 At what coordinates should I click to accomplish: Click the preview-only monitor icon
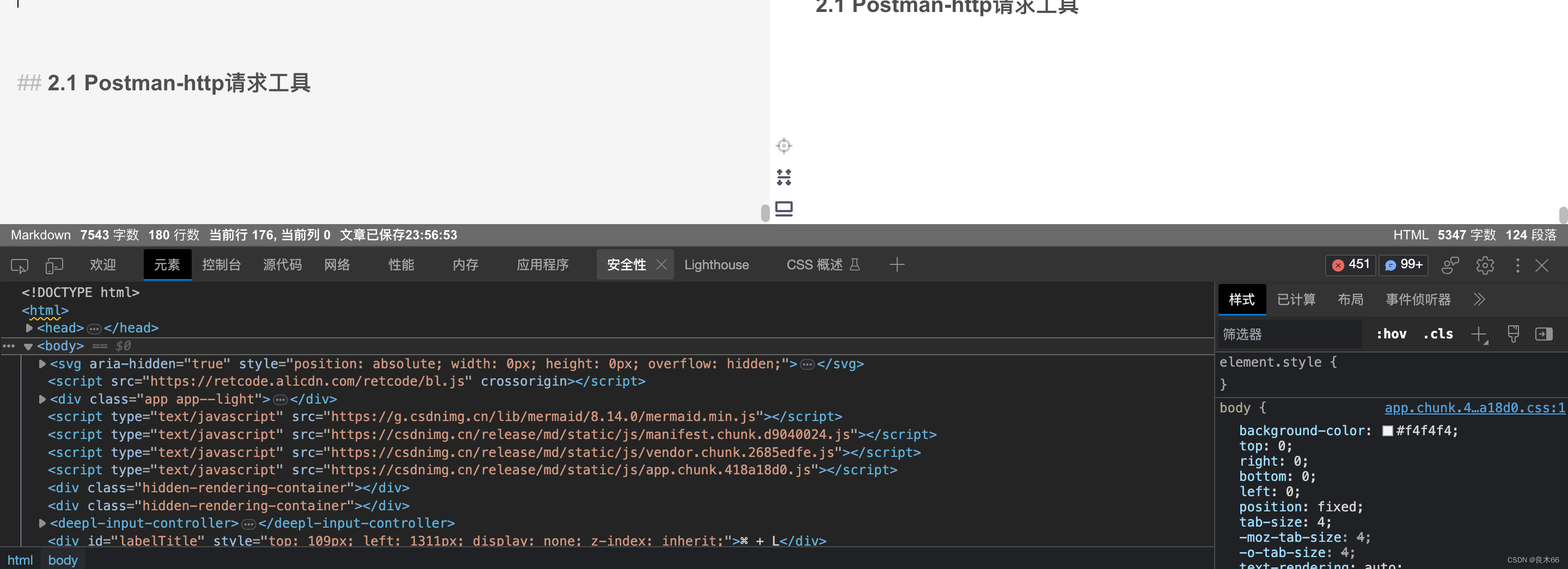[784, 208]
